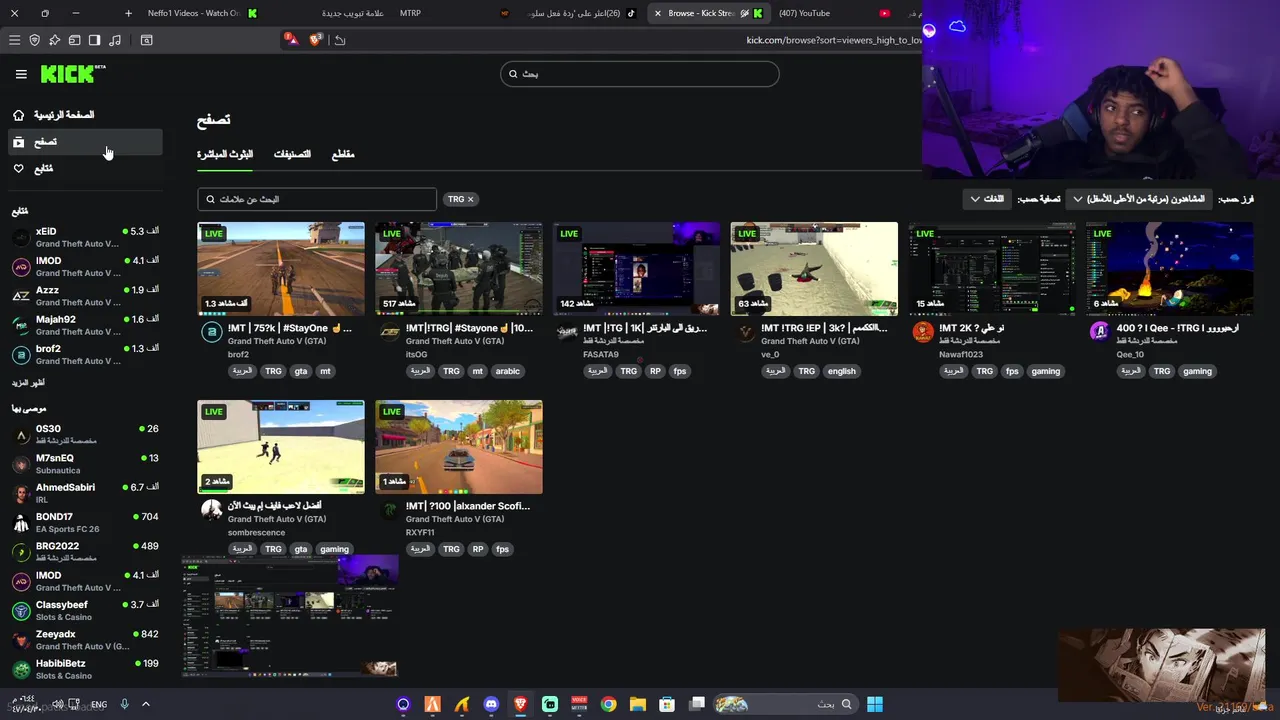
Task: Open the languages filter dropdown
Action: pyautogui.click(x=986, y=199)
